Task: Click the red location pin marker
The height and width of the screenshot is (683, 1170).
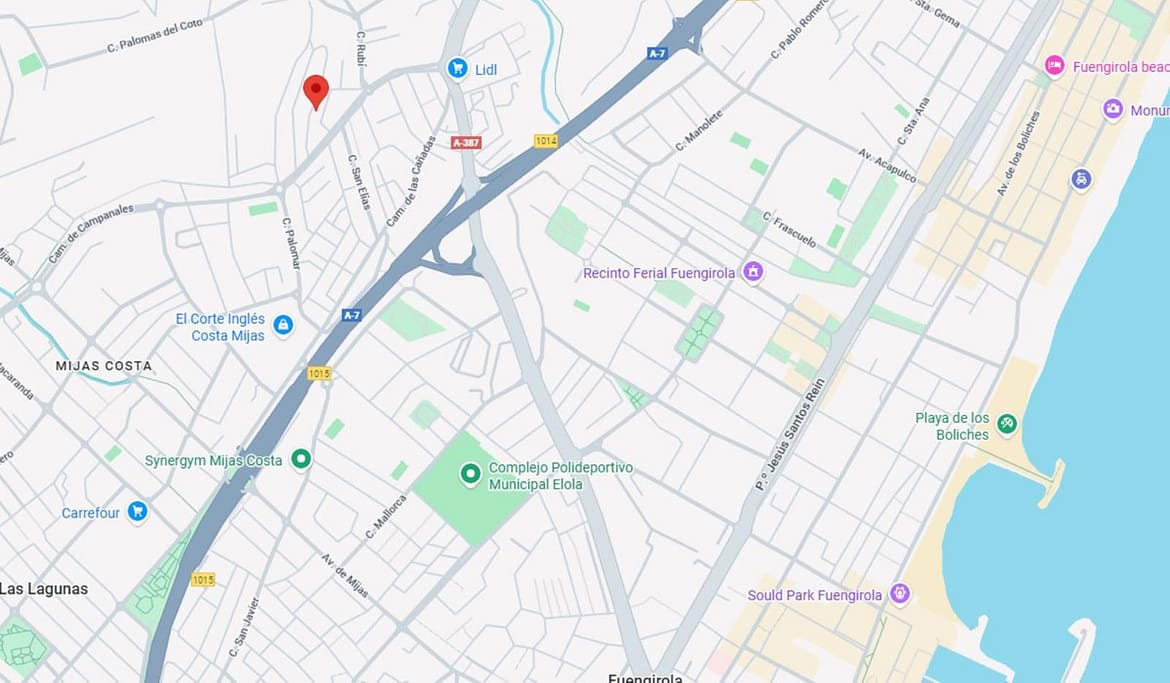Action: pos(316,92)
